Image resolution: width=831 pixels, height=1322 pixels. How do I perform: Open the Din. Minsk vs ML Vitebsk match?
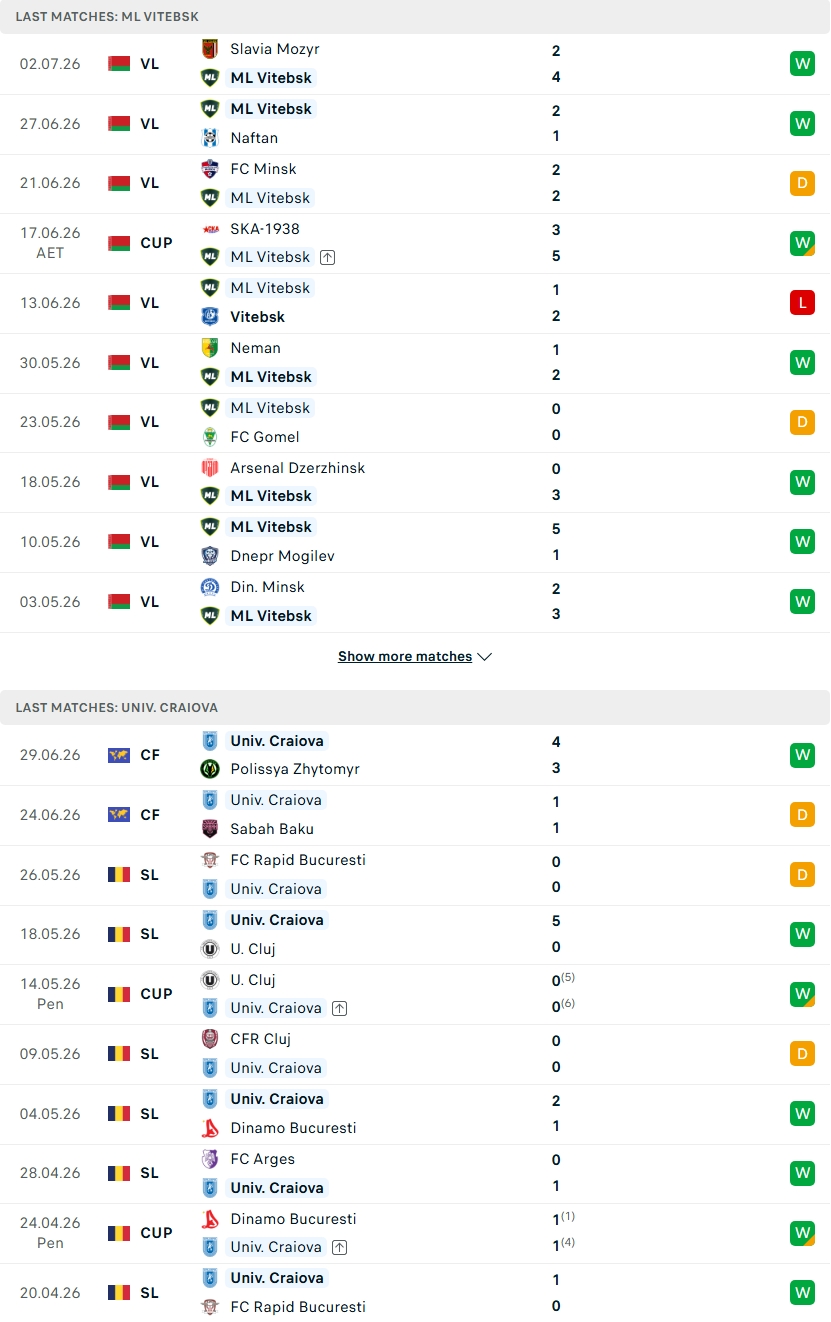pyautogui.click(x=415, y=602)
